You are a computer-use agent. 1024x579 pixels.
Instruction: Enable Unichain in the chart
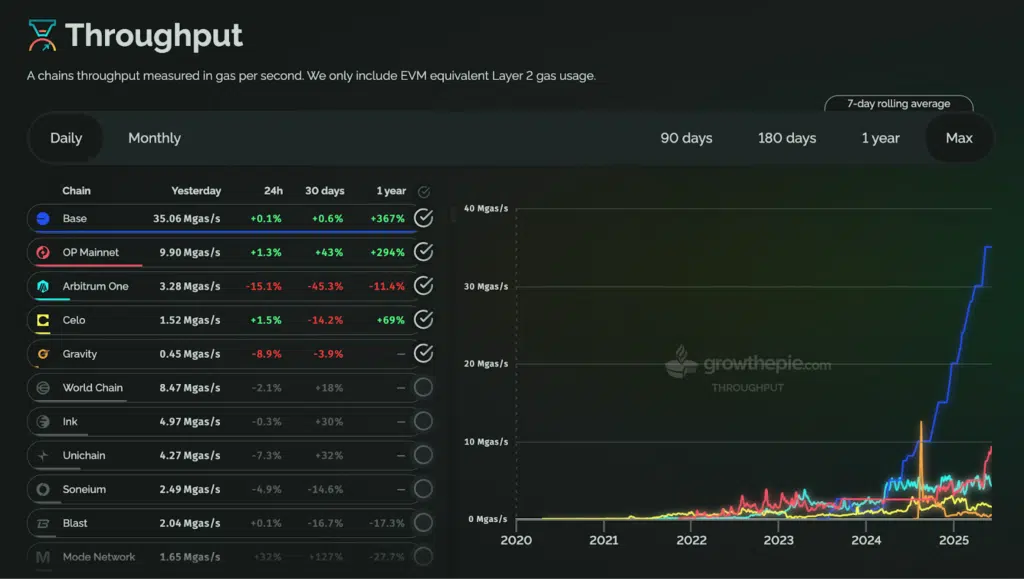pos(424,456)
